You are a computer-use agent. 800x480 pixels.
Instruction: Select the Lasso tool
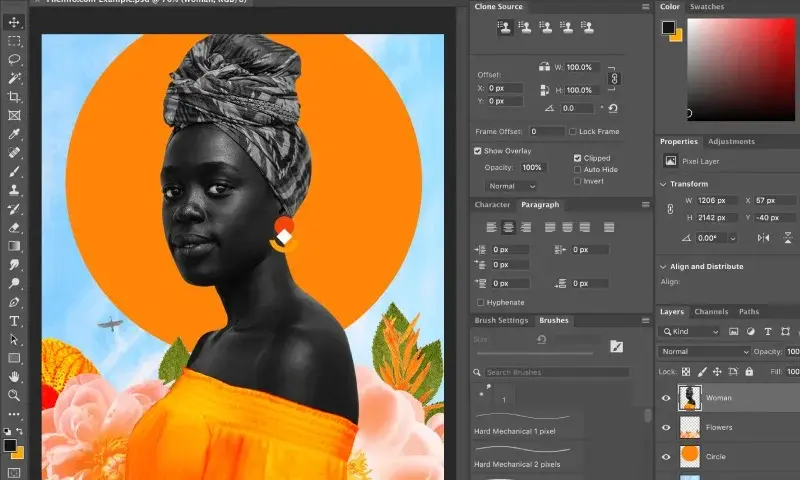(x=14, y=59)
